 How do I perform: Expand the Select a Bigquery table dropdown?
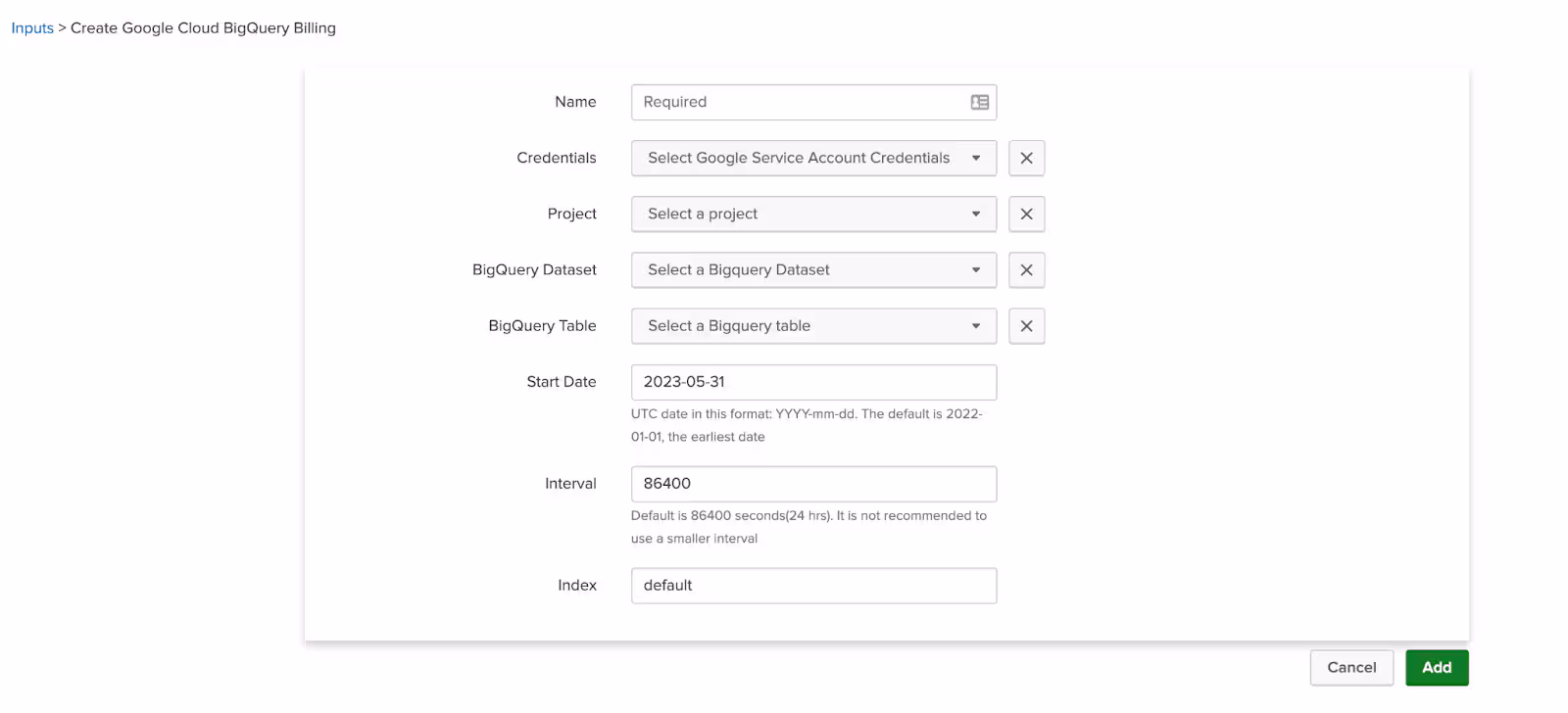click(813, 326)
